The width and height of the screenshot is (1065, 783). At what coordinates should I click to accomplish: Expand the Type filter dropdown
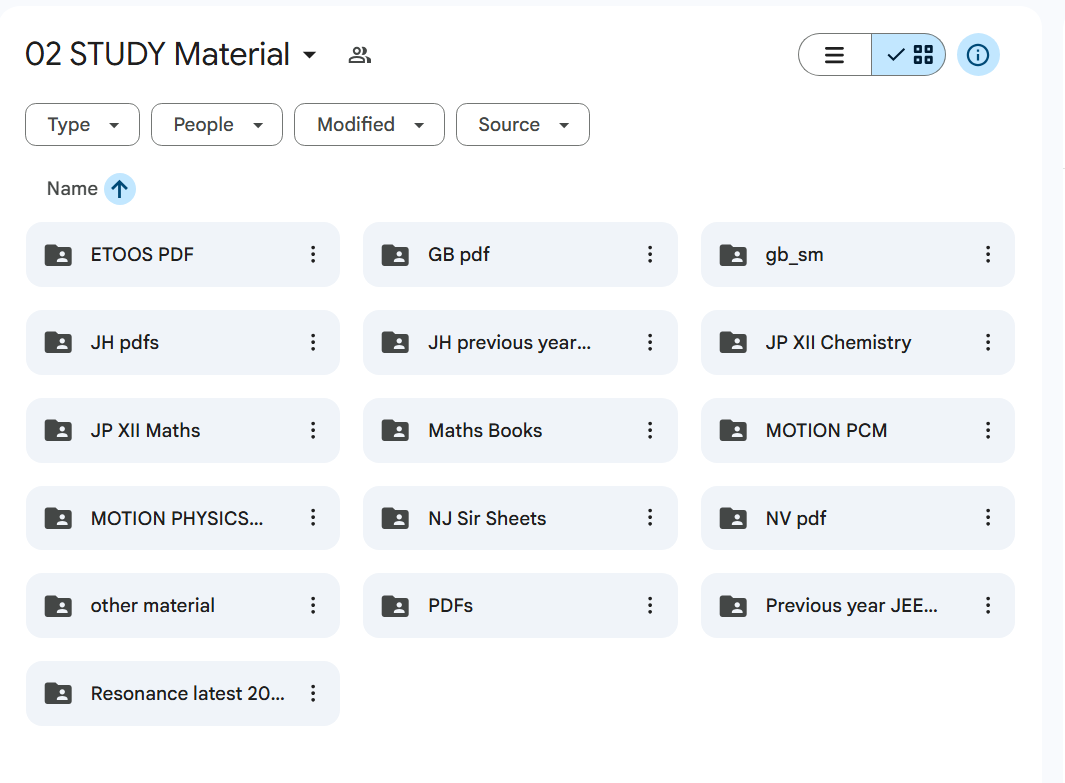(82, 125)
